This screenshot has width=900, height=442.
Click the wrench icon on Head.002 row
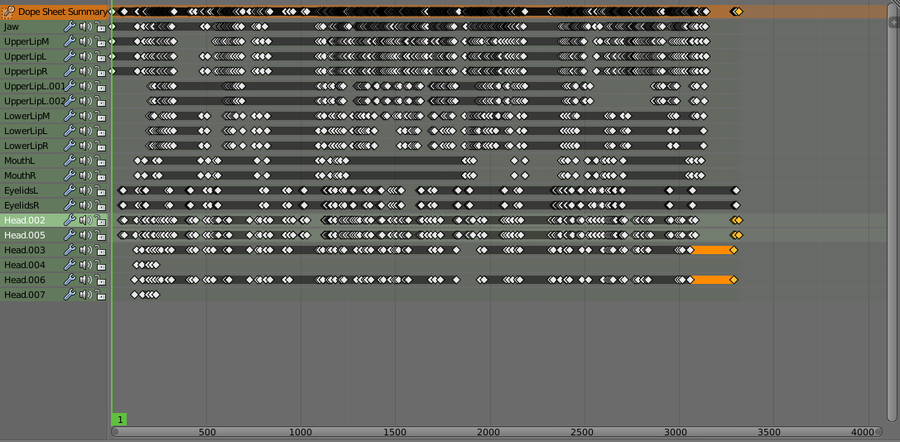69,220
